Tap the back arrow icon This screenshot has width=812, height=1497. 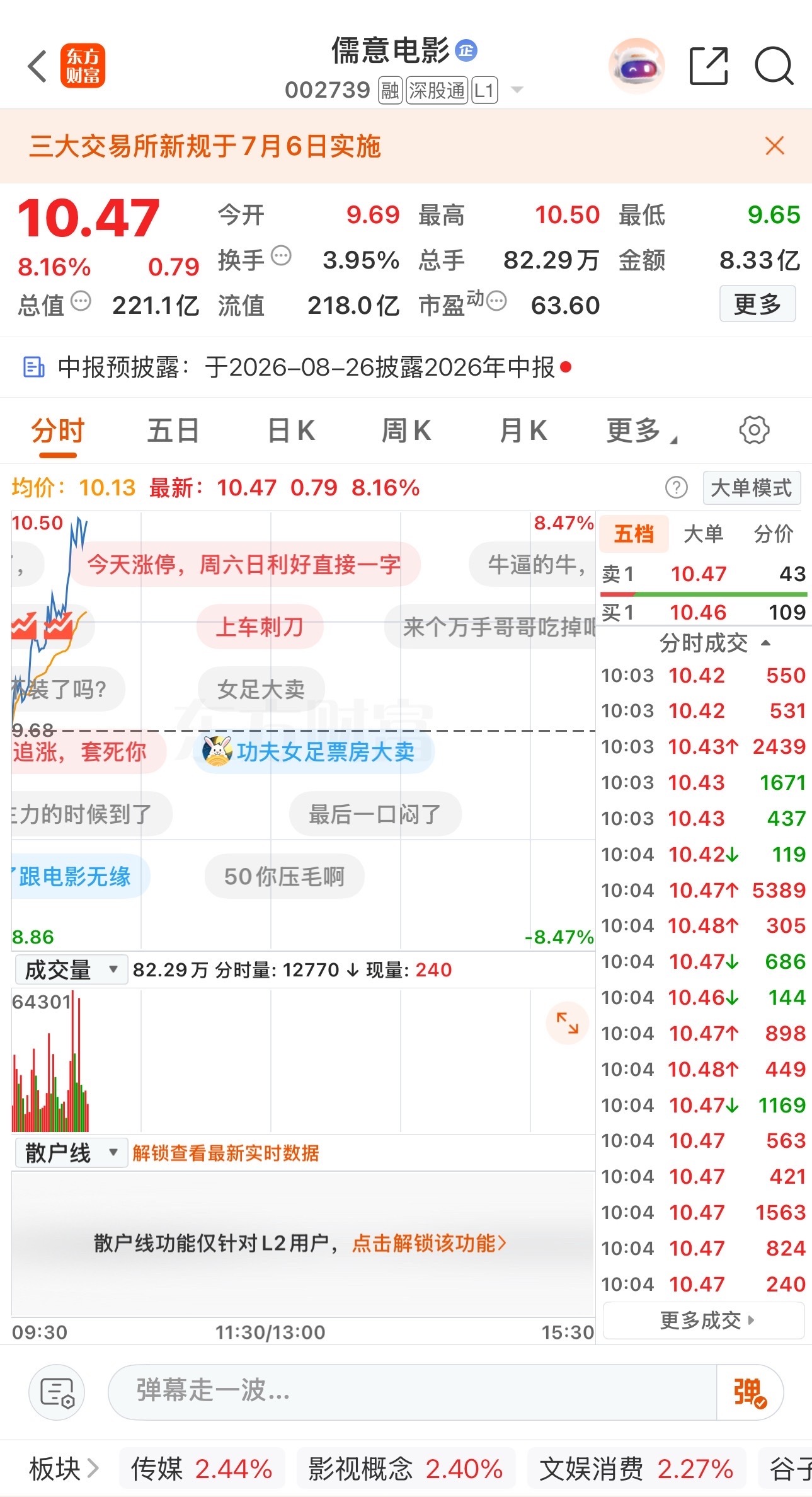[x=38, y=66]
